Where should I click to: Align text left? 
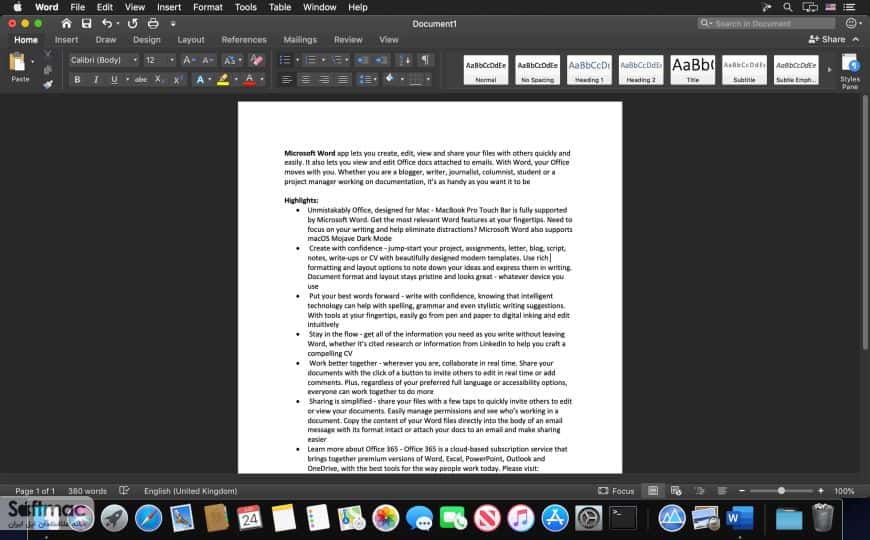pos(286,80)
